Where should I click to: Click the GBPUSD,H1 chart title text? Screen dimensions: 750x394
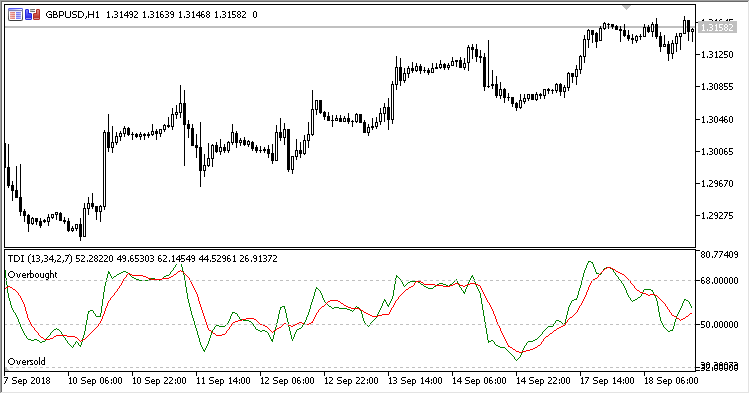click(72, 15)
